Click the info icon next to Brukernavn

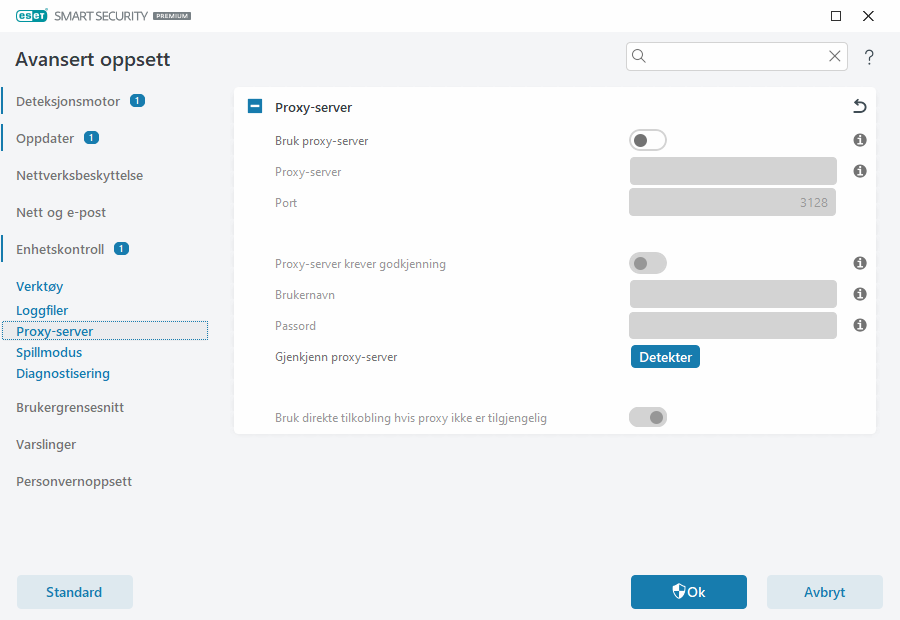tap(859, 294)
